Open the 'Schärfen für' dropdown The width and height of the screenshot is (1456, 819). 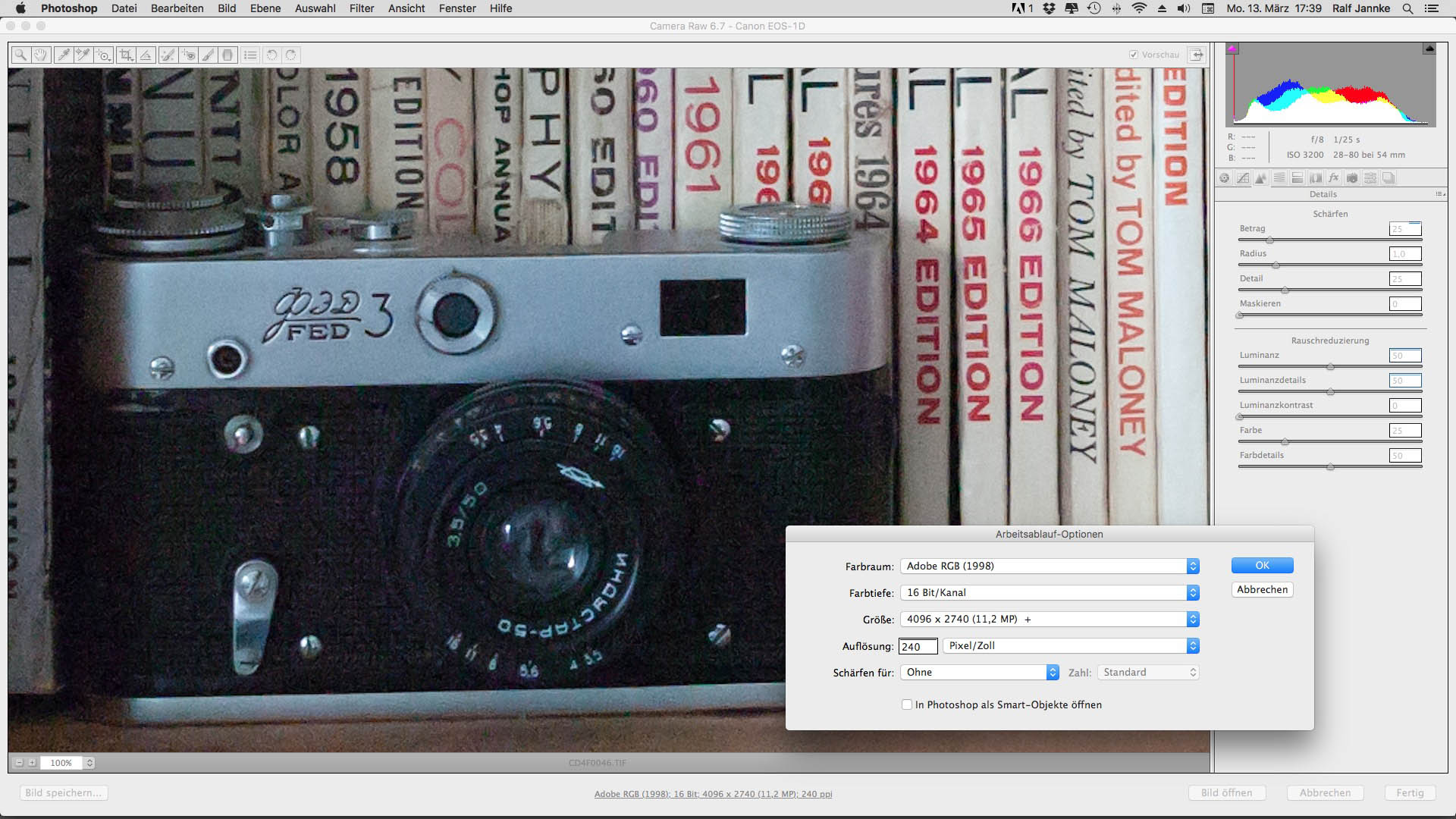(979, 673)
